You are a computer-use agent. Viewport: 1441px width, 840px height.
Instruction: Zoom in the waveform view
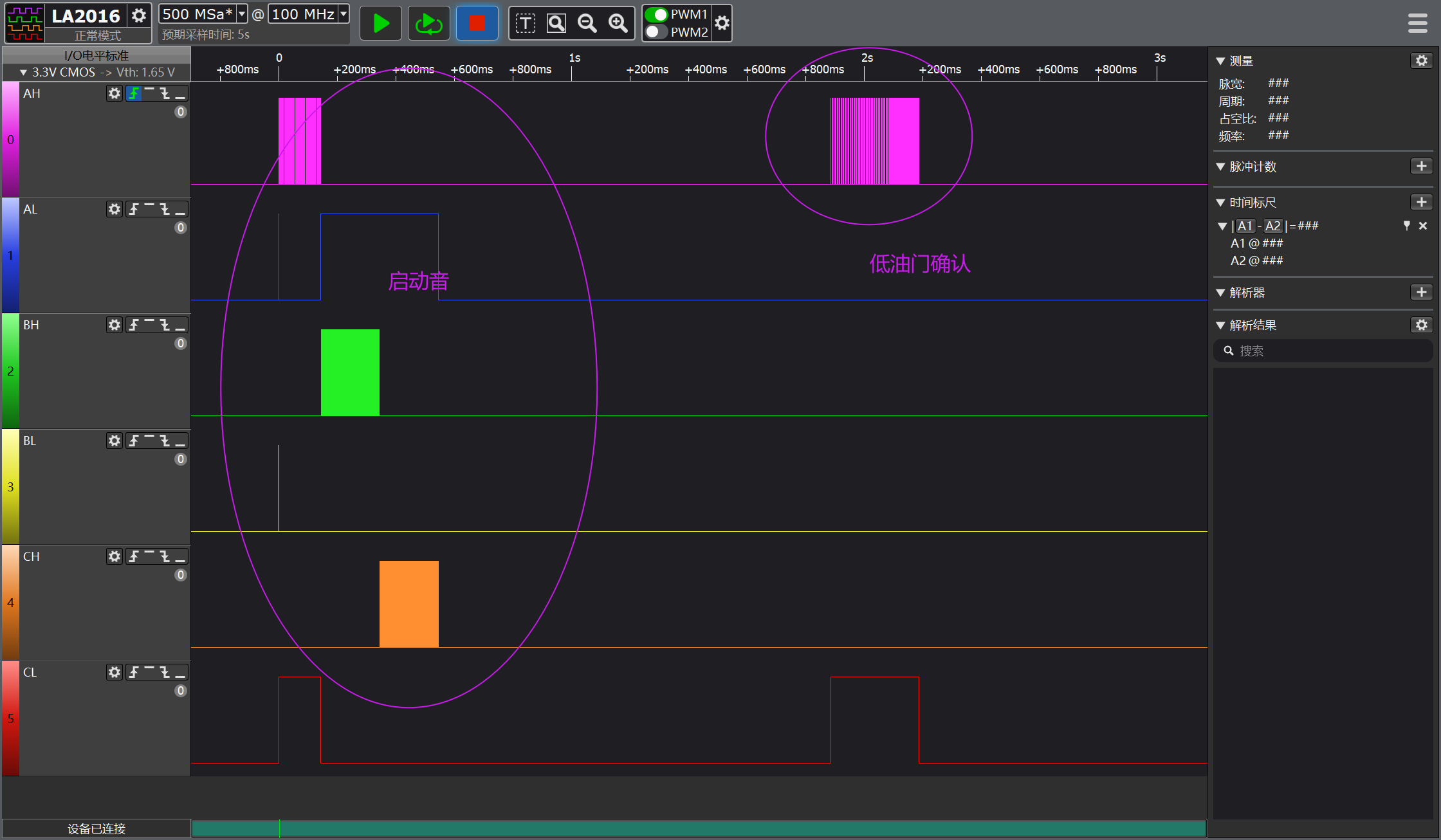click(x=618, y=24)
